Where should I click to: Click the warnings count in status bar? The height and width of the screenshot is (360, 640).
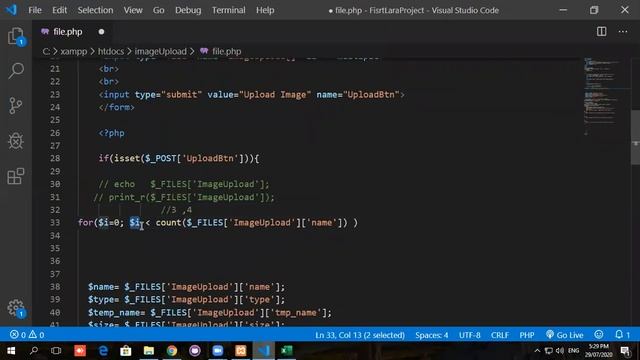click(36, 335)
